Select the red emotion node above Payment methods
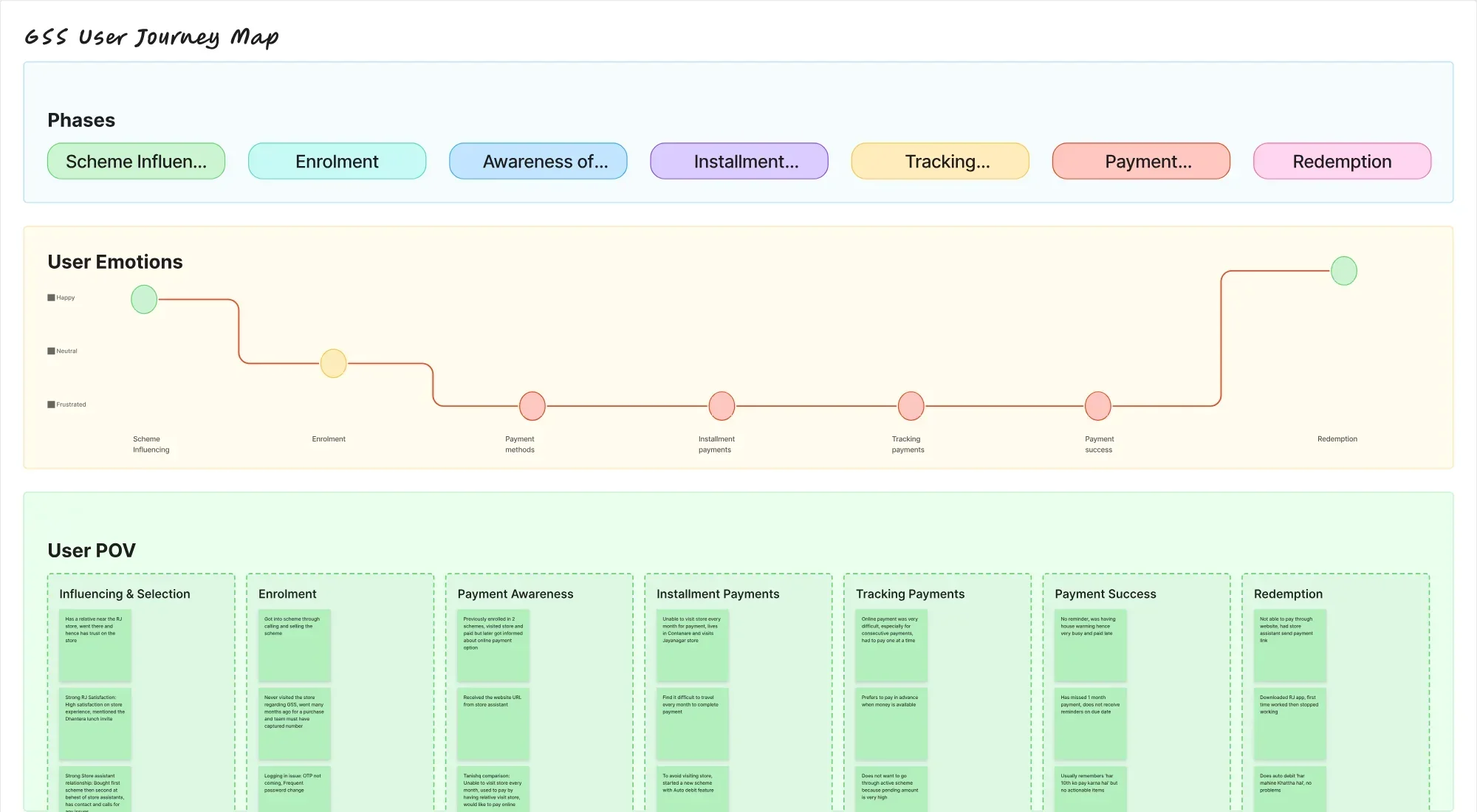This screenshot has width=1477, height=812. (x=532, y=406)
